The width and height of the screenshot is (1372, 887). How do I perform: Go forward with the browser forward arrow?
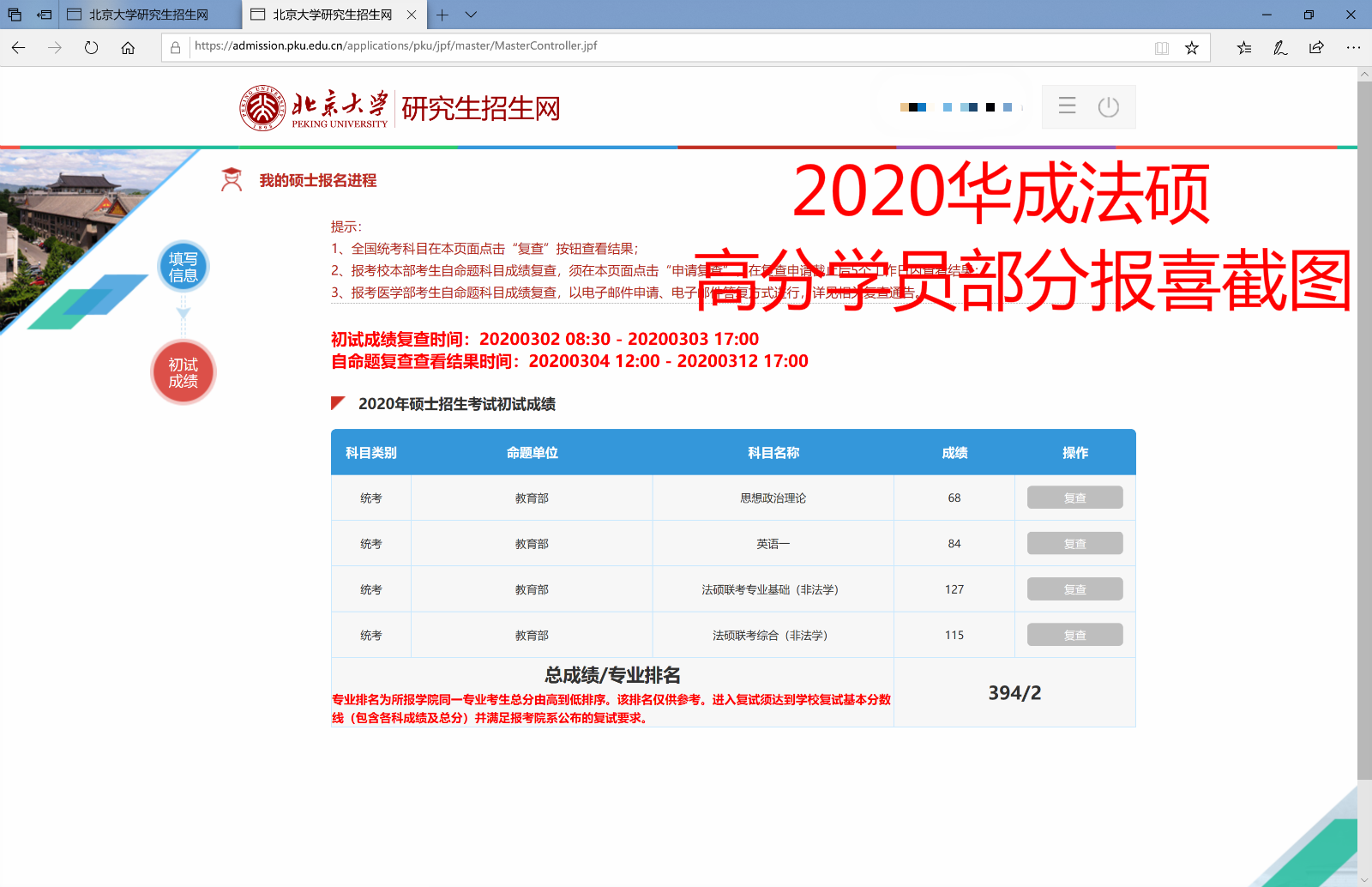tap(55, 48)
